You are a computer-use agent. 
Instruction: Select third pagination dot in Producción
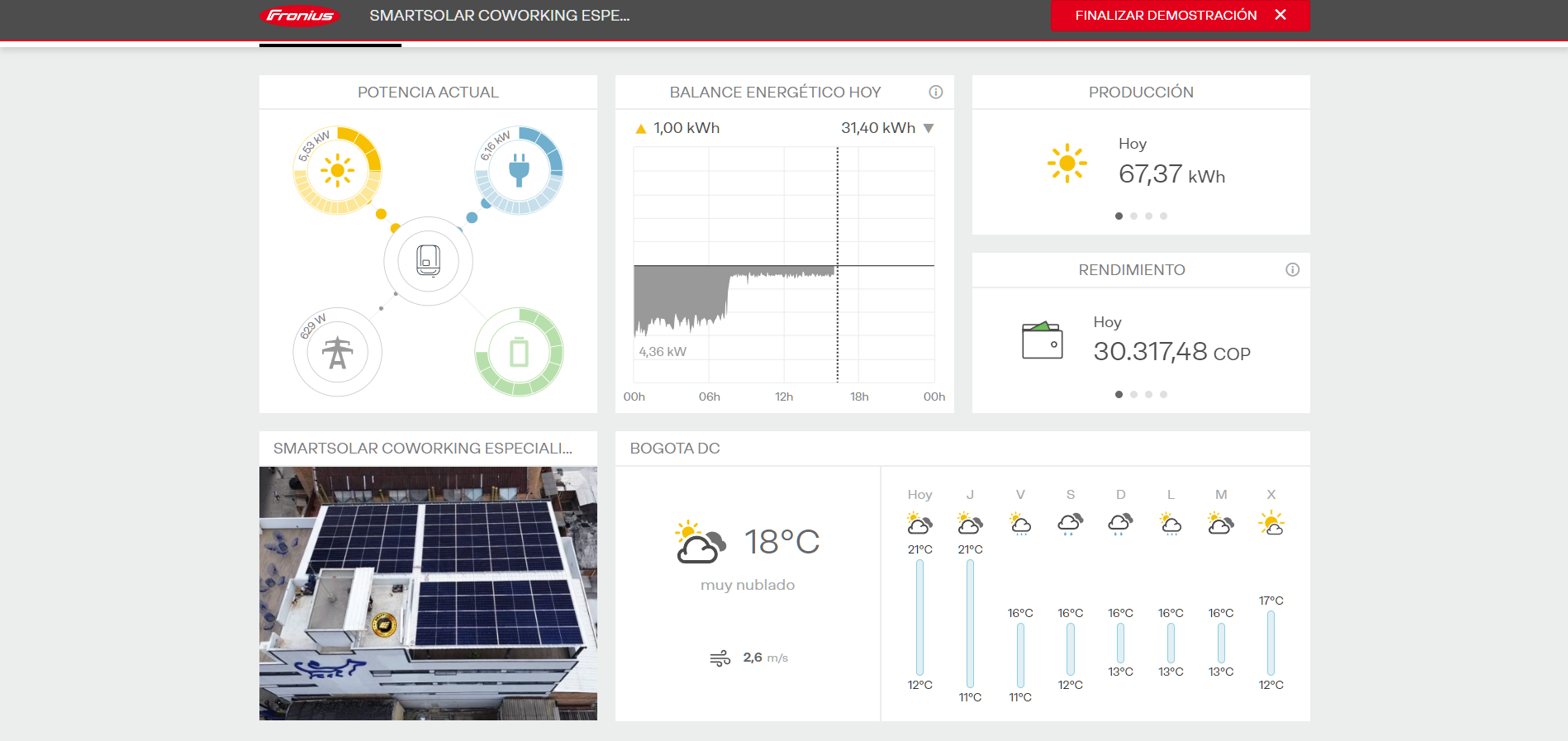coord(1148,216)
